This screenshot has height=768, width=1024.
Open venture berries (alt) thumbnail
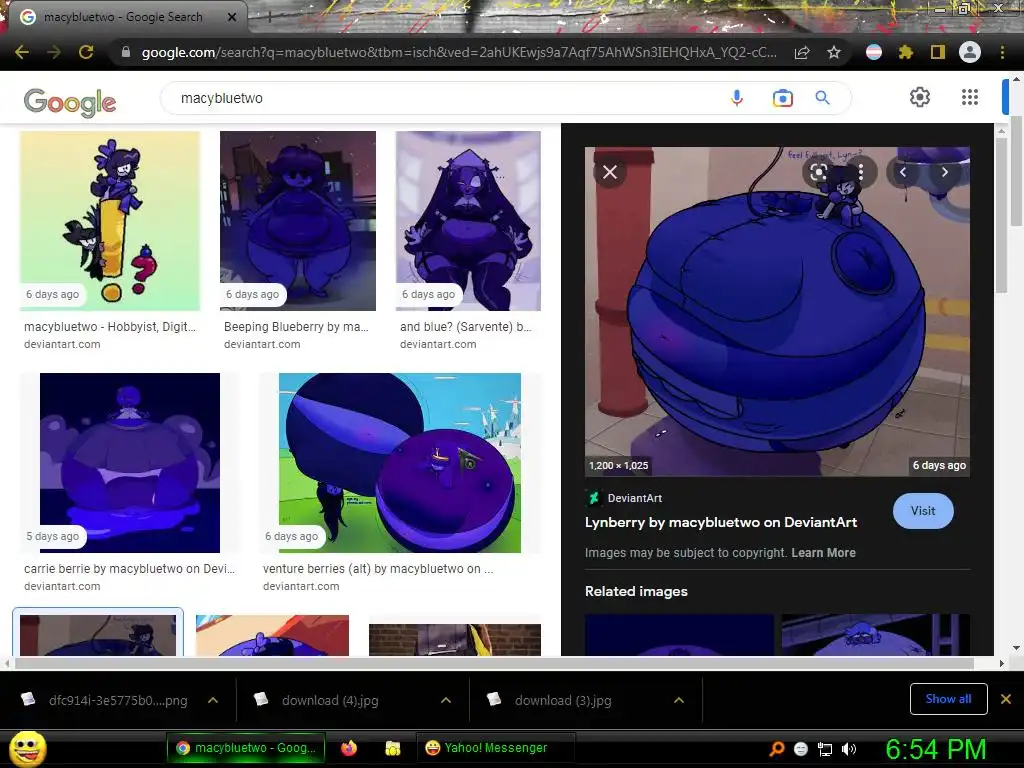400,462
